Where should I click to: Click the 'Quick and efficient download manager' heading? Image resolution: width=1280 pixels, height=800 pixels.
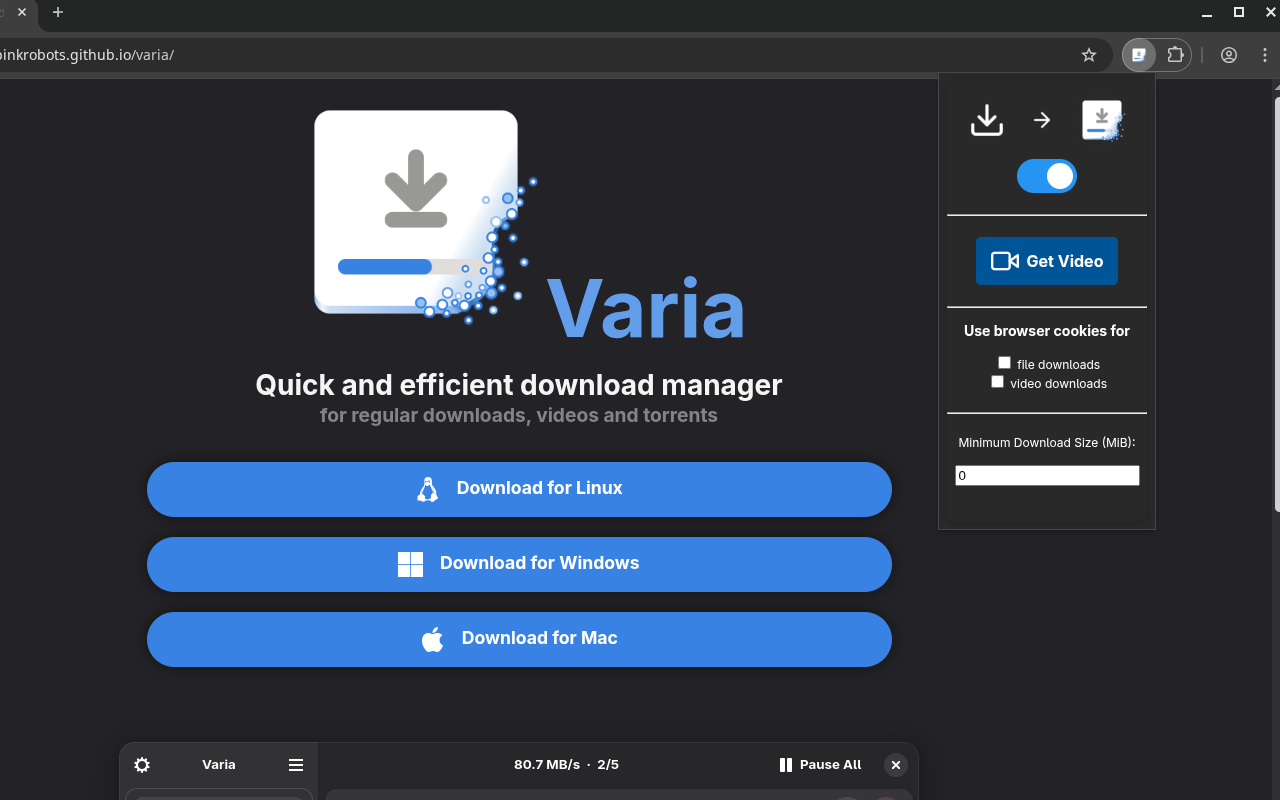[519, 385]
